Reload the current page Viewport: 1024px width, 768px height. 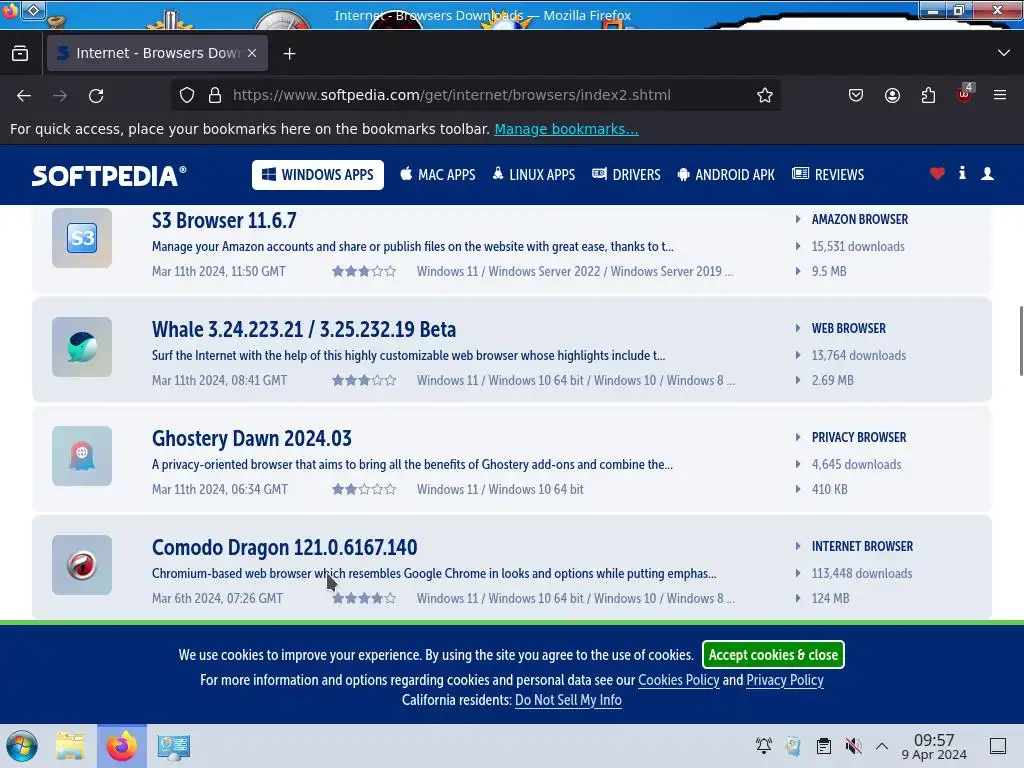[x=96, y=95]
